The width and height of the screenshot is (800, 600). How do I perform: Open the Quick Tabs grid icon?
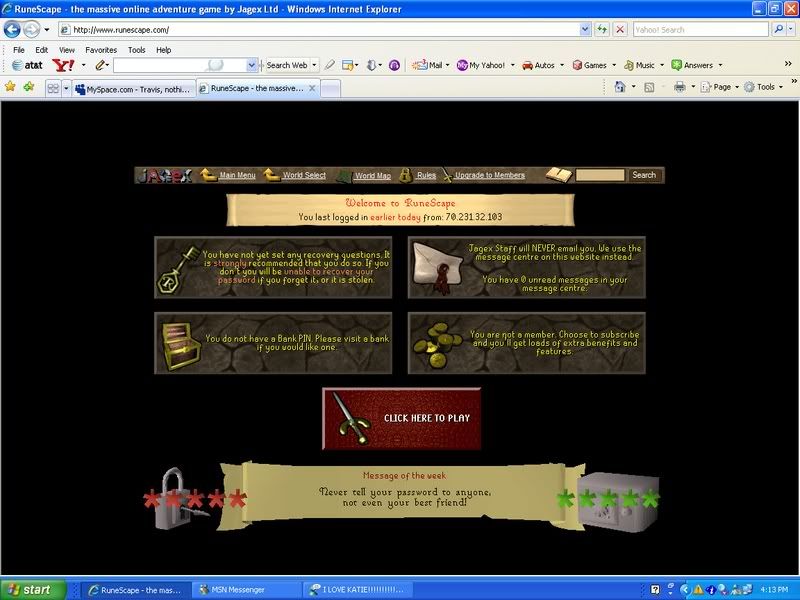tap(53, 89)
